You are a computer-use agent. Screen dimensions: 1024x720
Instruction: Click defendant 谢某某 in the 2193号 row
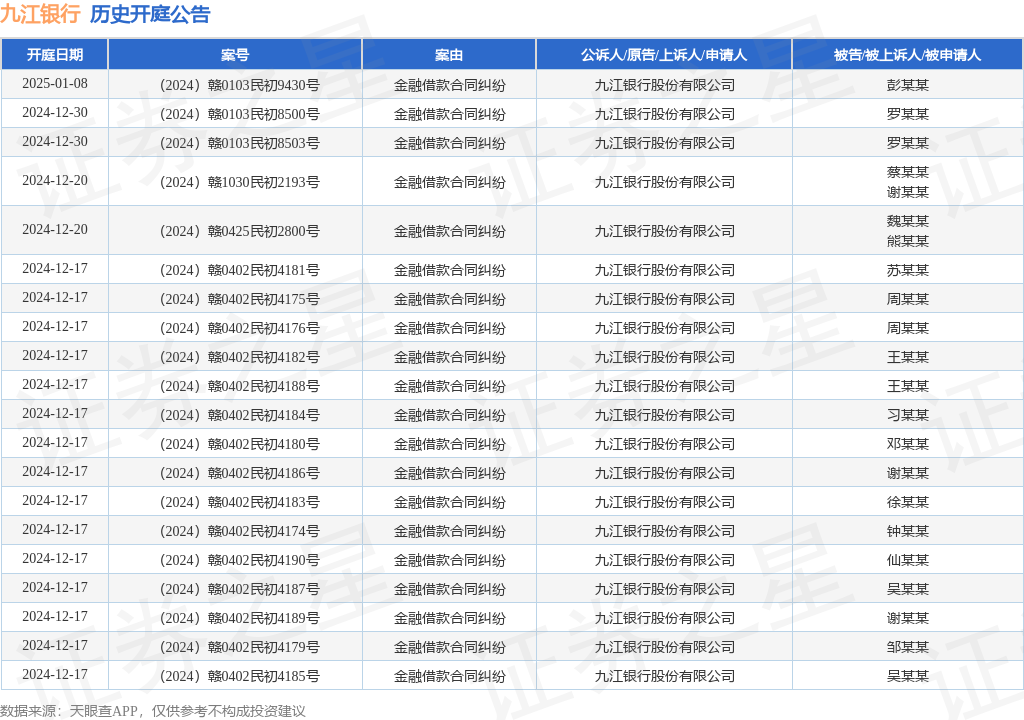[908, 192]
